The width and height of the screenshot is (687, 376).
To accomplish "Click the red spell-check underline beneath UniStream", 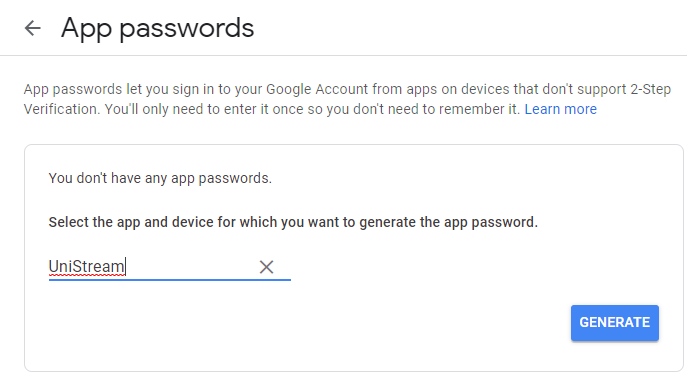I will click(86, 275).
